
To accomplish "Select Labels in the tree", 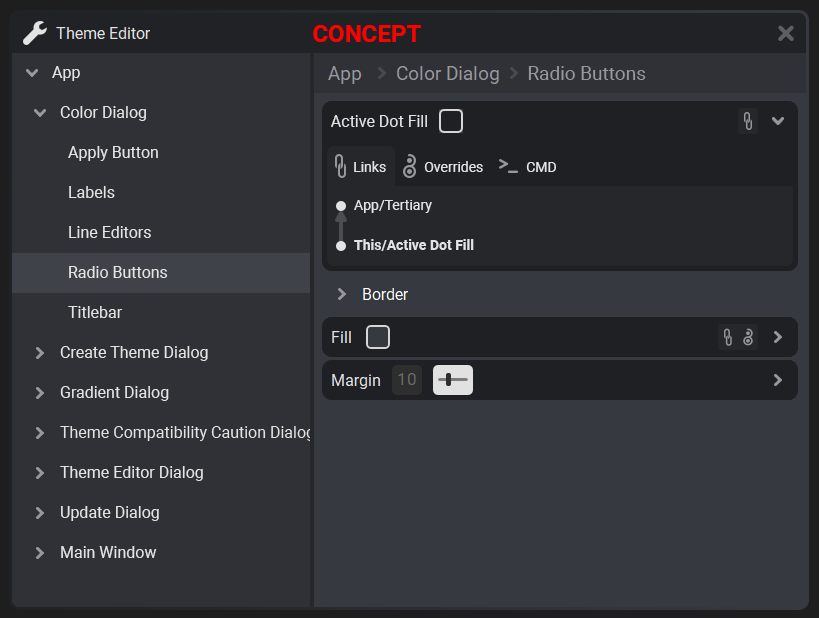I will coord(161,193).
